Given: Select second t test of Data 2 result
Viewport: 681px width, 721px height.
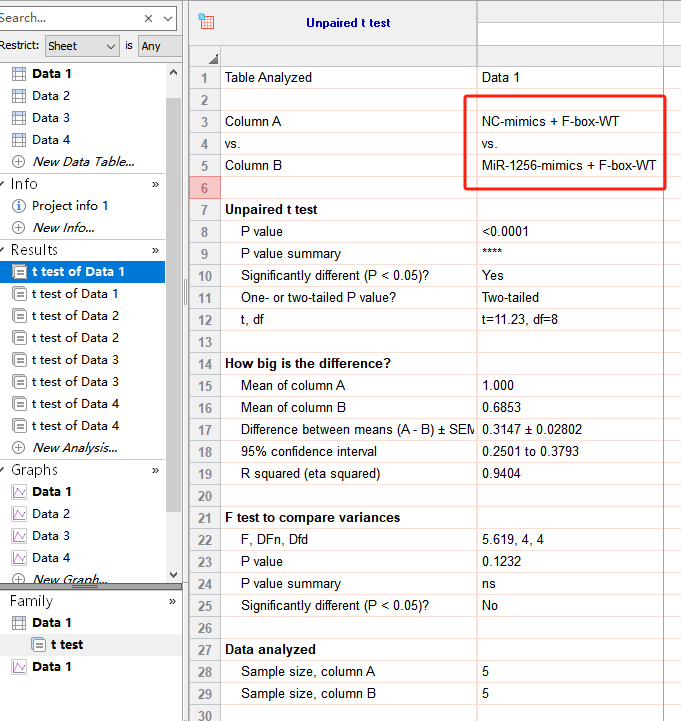Looking at the screenshot, I should [x=75, y=338].
